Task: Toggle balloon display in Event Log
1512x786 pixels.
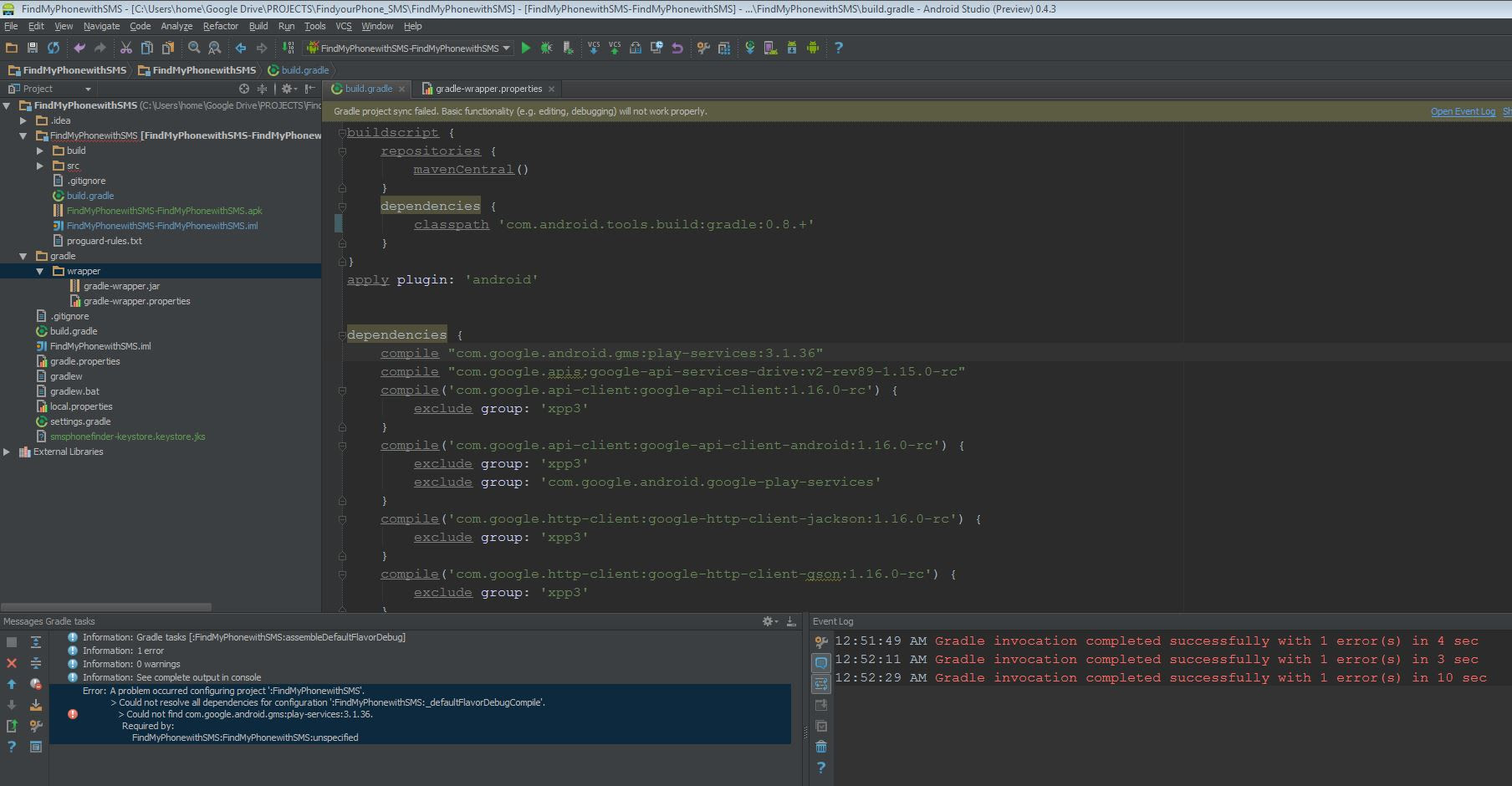Action: tap(821, 663)
